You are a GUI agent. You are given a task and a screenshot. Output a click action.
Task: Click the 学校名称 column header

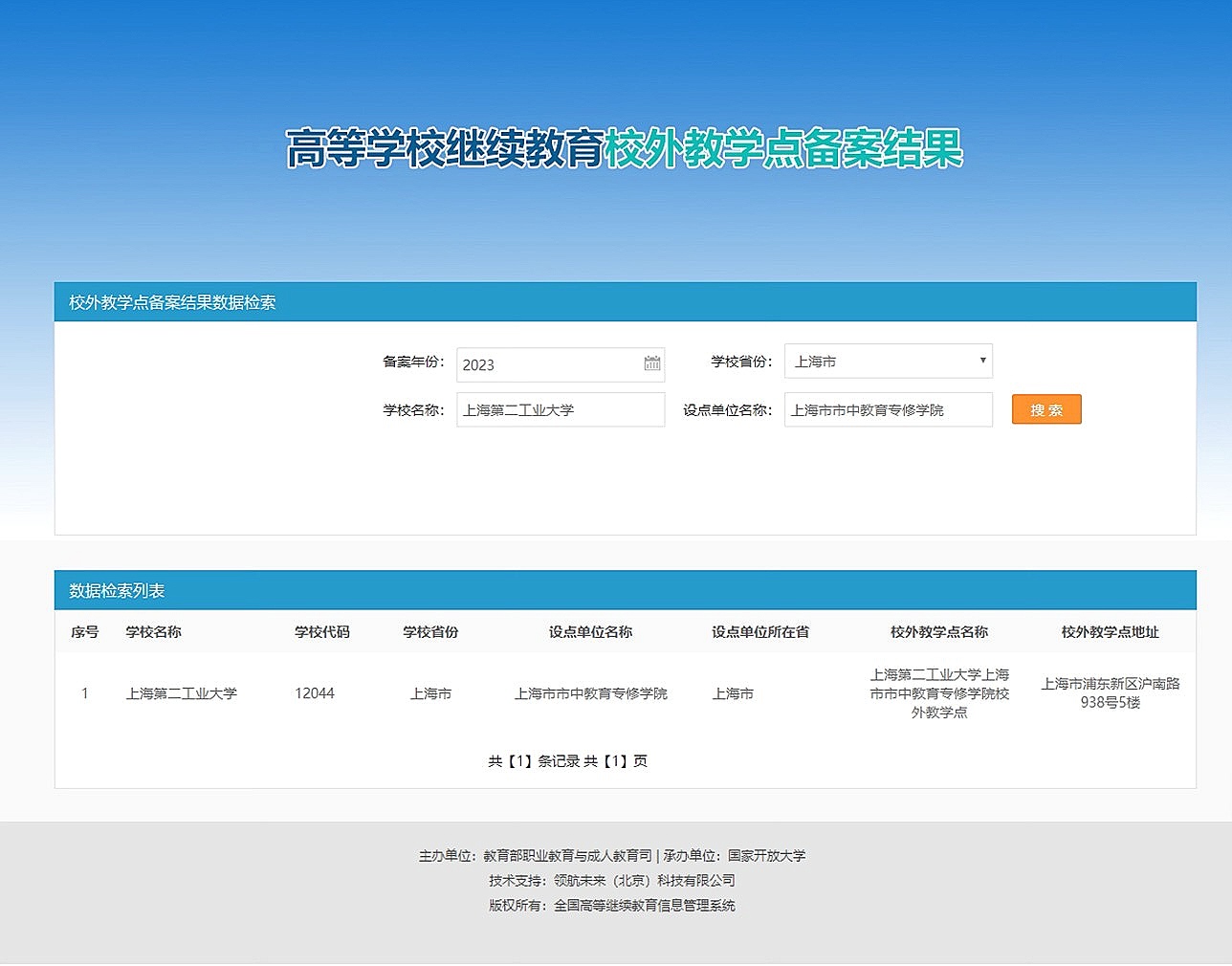tap(153, 632)
